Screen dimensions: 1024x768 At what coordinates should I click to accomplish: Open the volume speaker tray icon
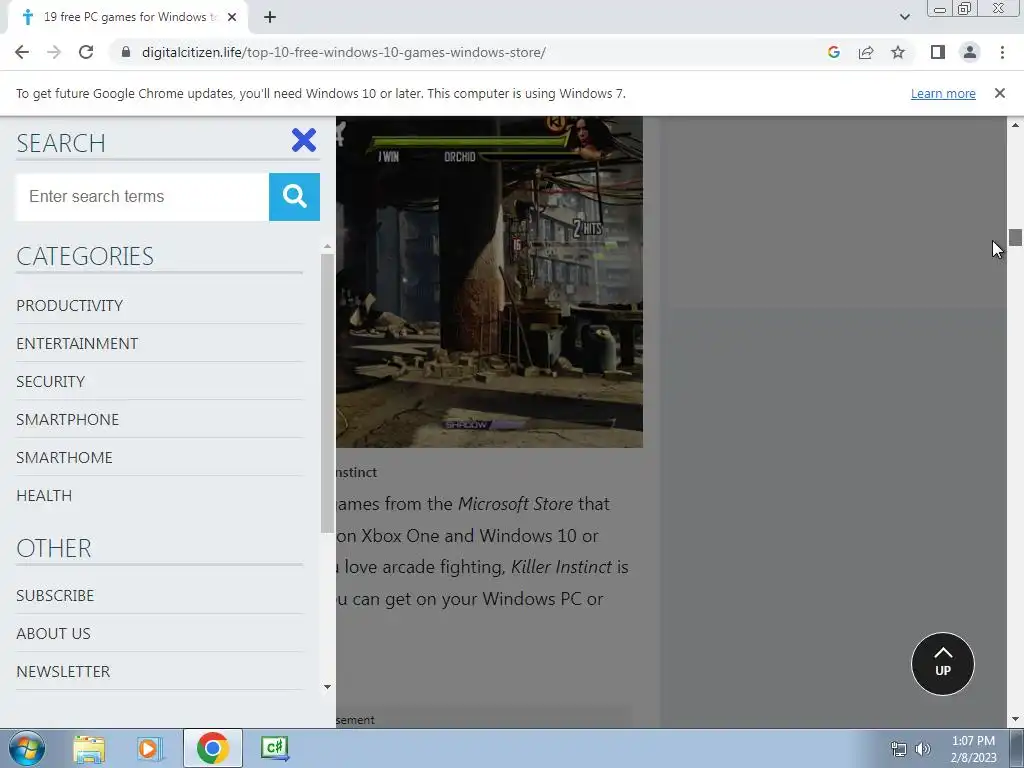[922, 749]
